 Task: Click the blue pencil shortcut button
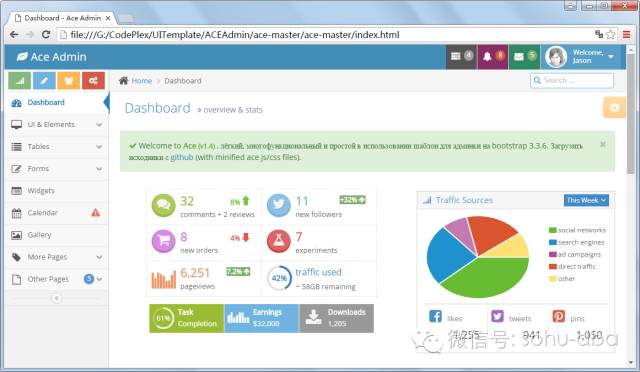[44, 81]
